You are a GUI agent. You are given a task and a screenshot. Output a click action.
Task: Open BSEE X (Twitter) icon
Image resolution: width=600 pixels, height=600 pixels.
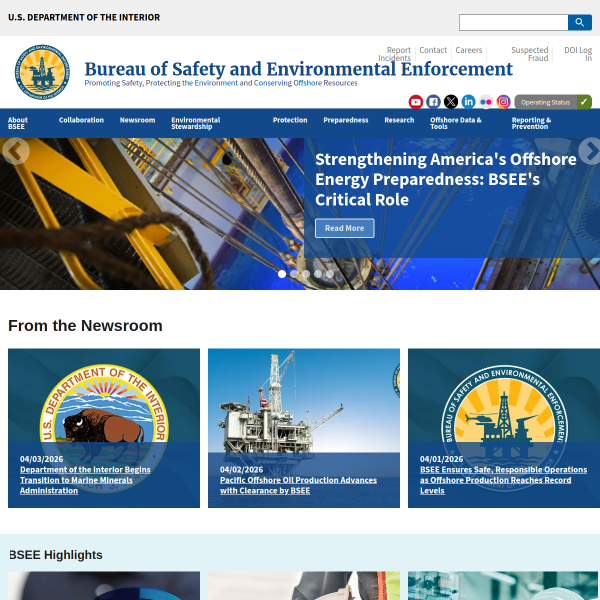(x=451, y=102)
